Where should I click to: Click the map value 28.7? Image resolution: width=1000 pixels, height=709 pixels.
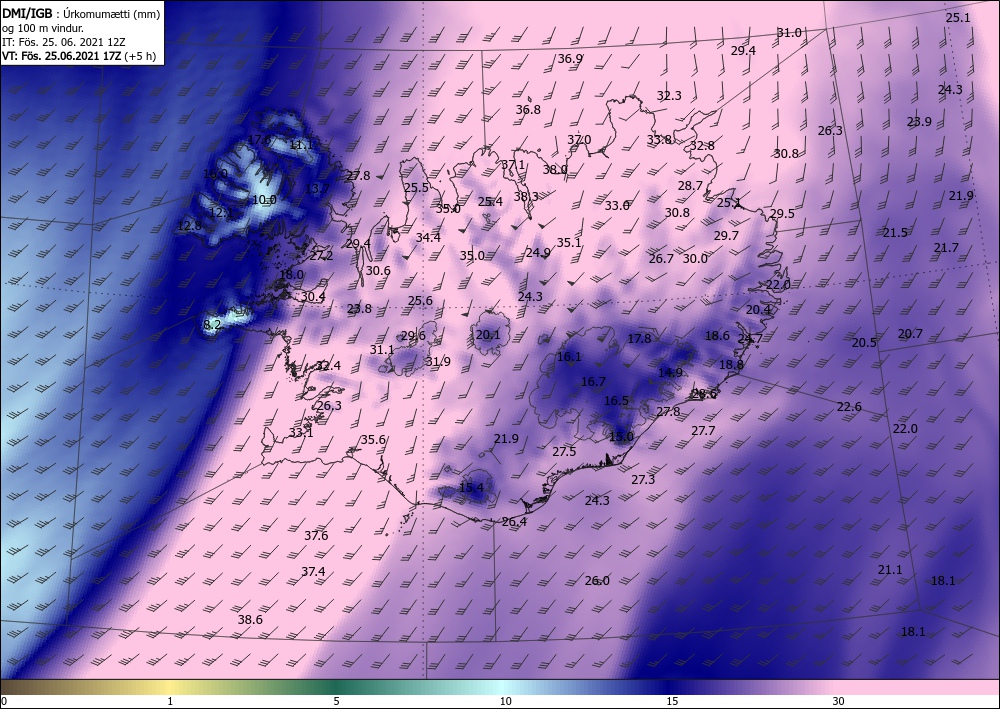690,186
